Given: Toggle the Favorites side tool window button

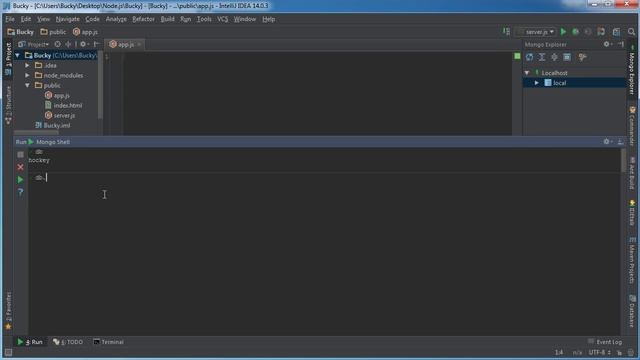Looking at the screenshot, I should click(8, 310).
